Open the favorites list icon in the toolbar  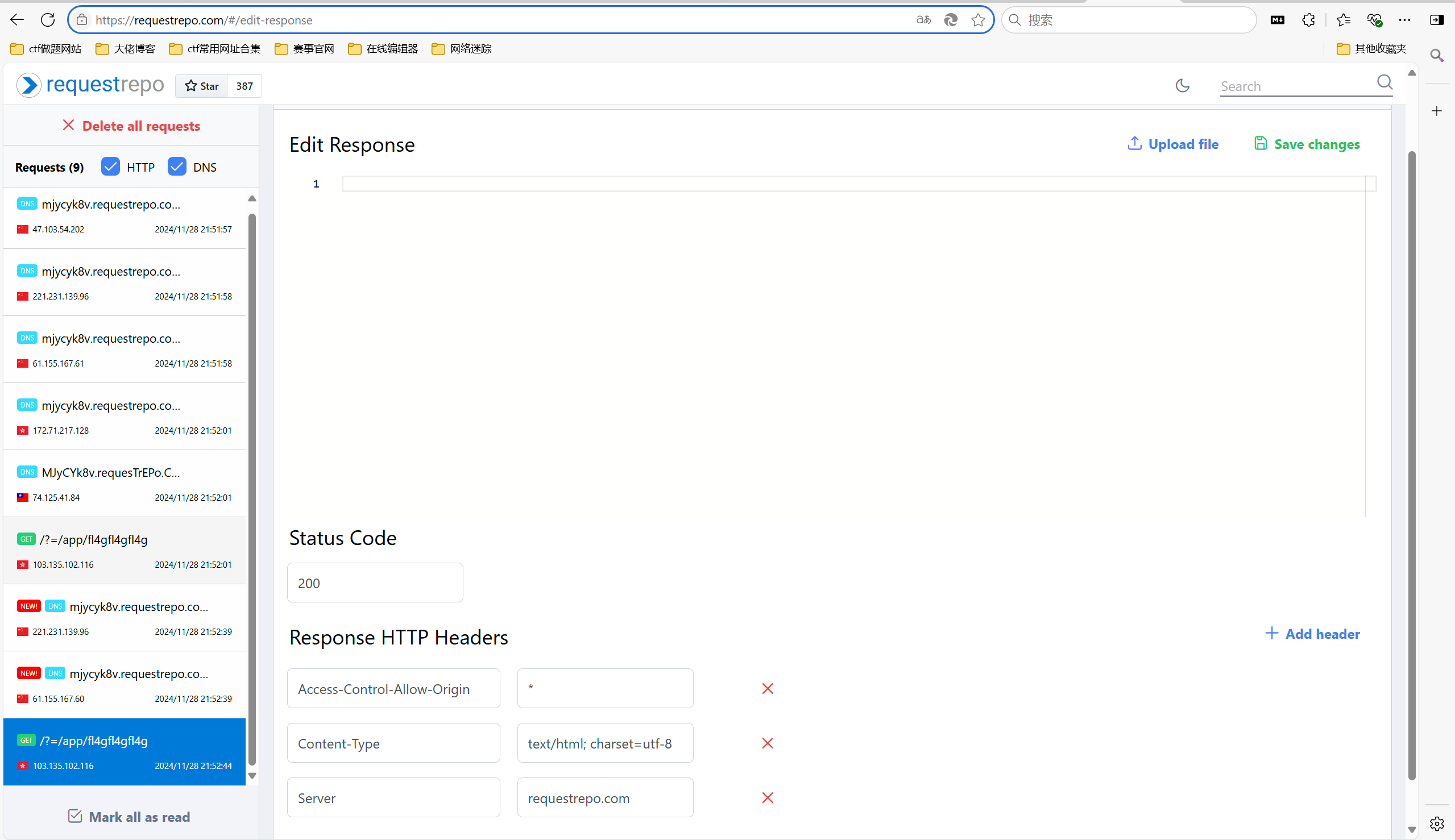pyautogui.click(x=1343, y=20)
